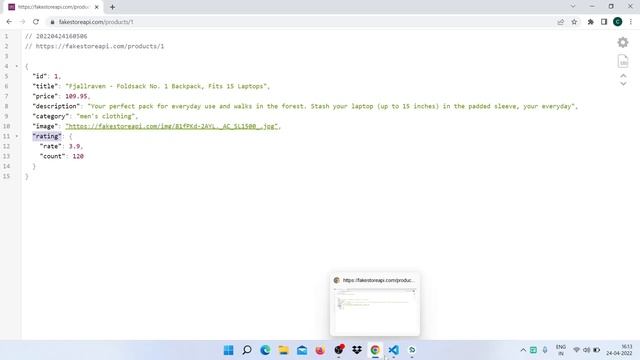The height and width of the screenshot is (360, 640).
Task: Show hidden system tray icons
Action: click(x=523, y=350)
